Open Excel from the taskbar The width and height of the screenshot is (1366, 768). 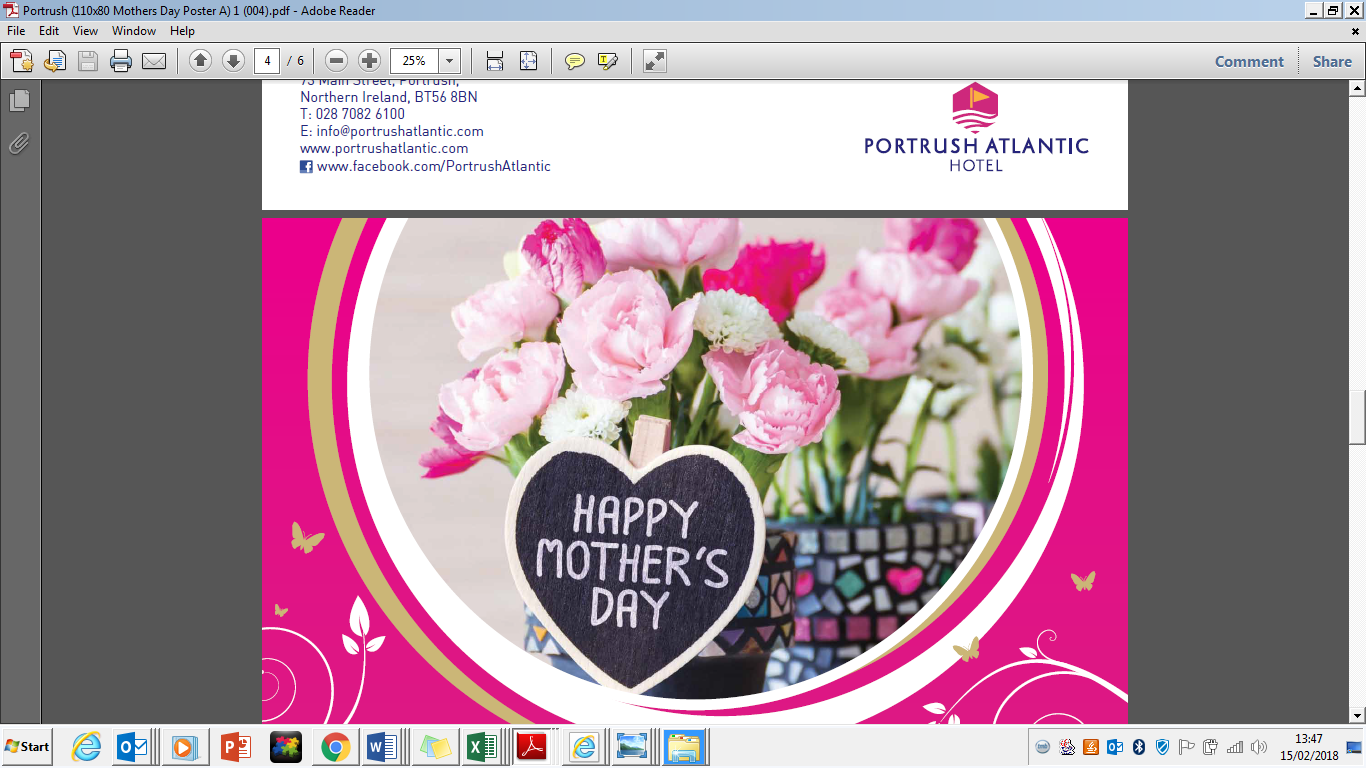tap(483, 747)
